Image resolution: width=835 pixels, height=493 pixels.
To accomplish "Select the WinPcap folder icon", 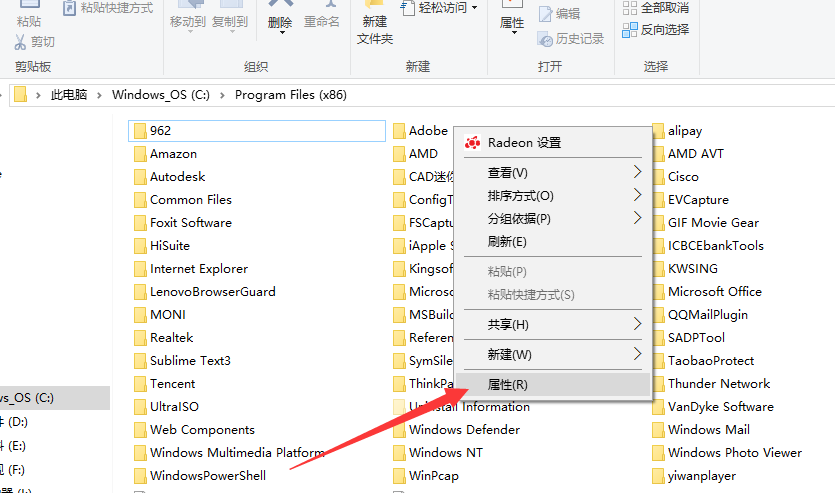I will (399, 475).
